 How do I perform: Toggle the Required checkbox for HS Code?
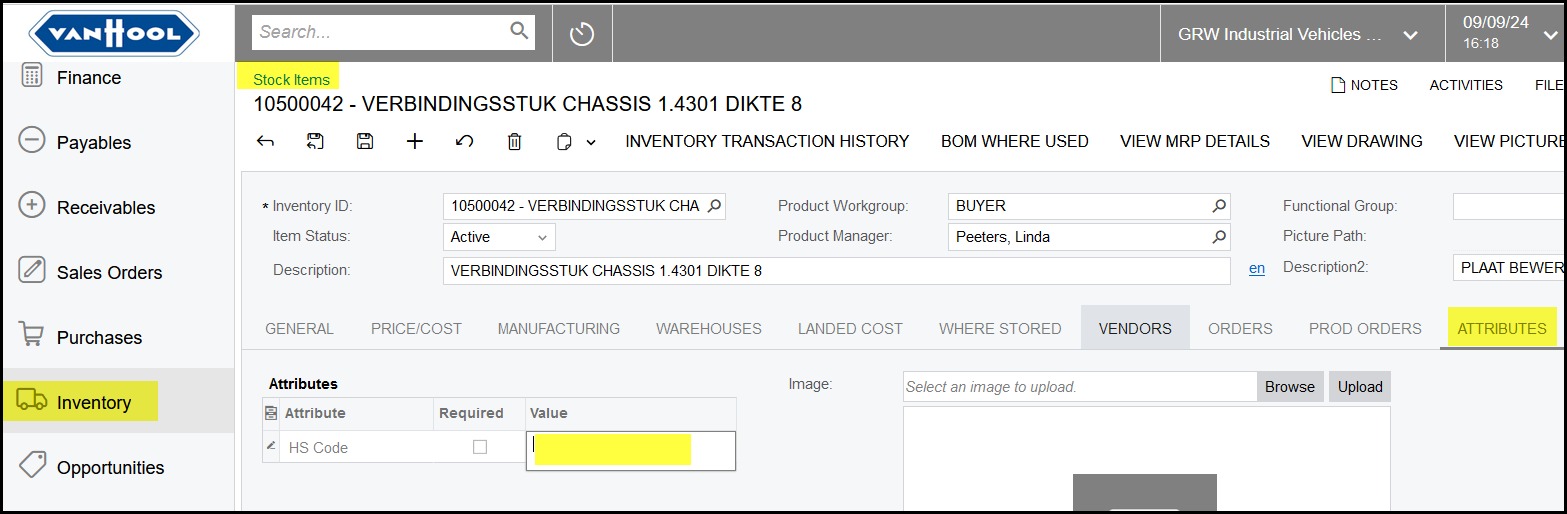pyautogui.click(x=480, y=447)
